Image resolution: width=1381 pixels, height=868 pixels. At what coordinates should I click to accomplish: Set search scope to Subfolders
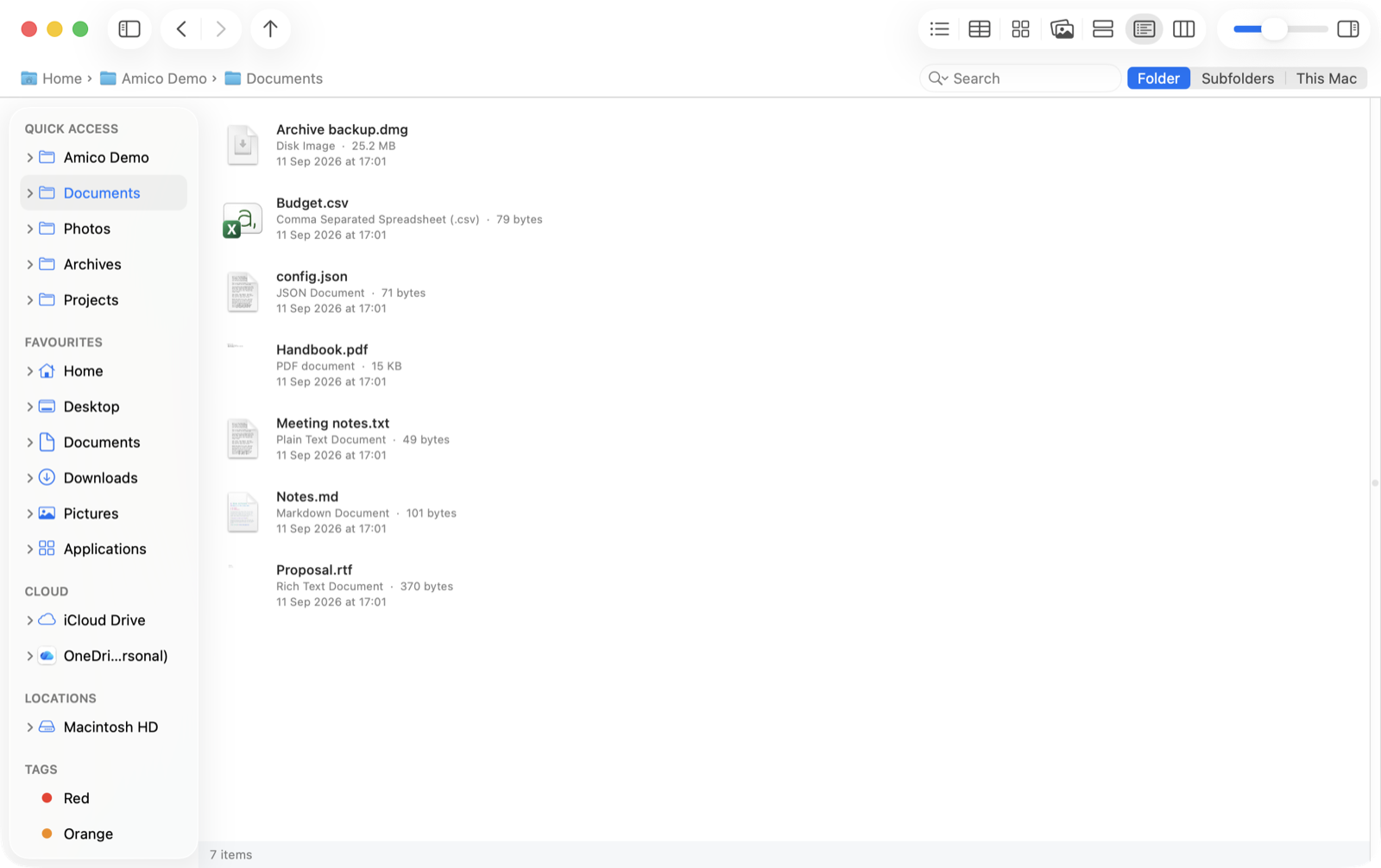click(1238, 79)
